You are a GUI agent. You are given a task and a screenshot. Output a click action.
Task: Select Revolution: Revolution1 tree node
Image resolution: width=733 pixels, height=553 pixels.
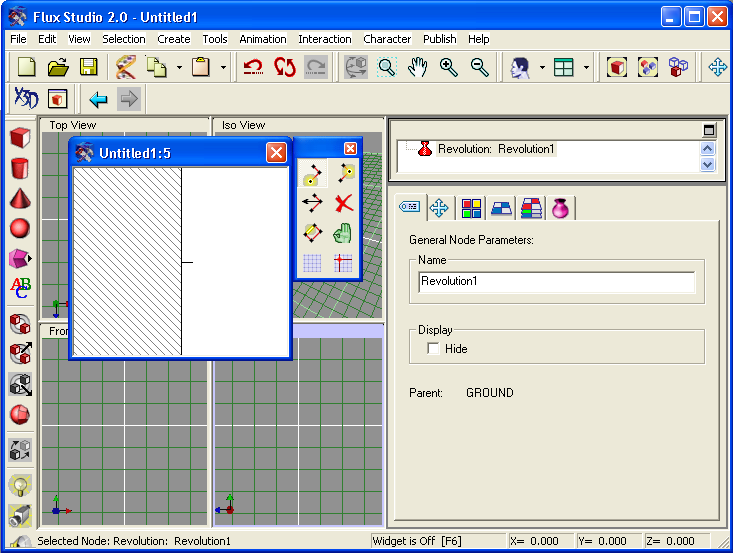pyautogui.click(x=496, y=149)
